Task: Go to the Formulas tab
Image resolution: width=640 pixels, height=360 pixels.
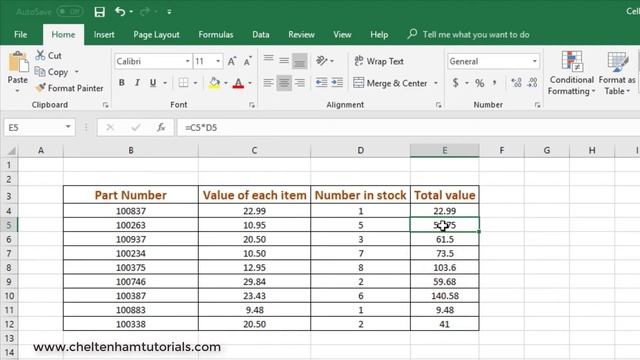Action: coord(216,35)
